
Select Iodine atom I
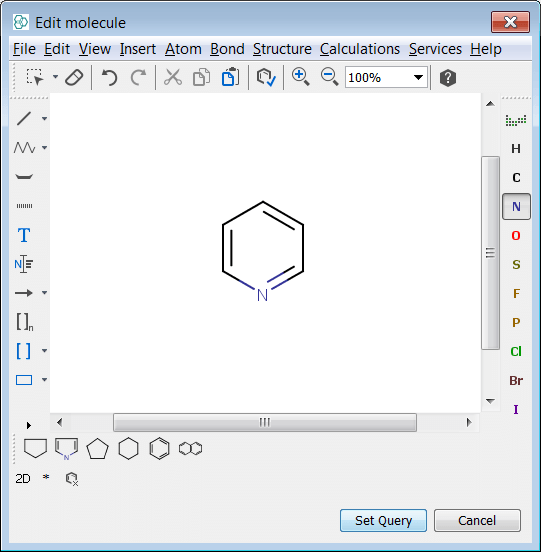516,409
